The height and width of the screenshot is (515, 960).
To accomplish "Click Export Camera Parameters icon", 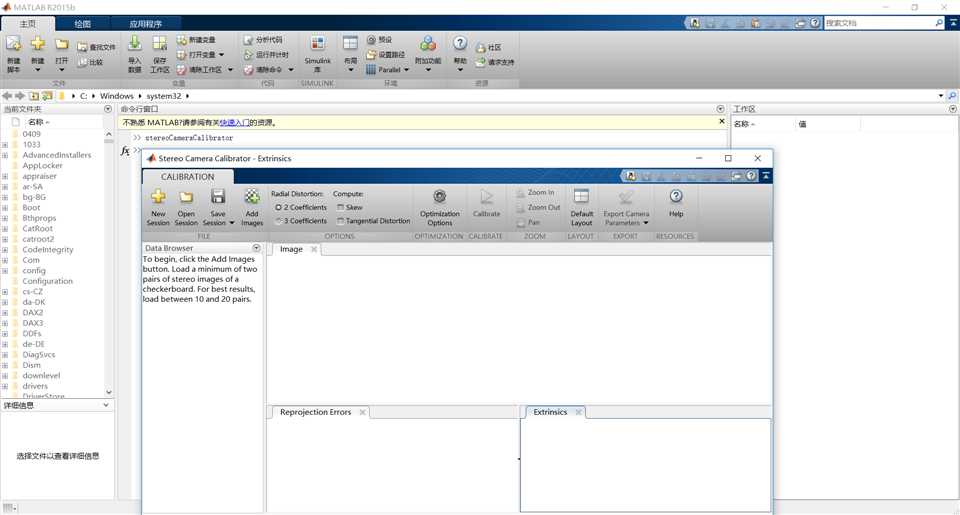I will click(625, 197).
